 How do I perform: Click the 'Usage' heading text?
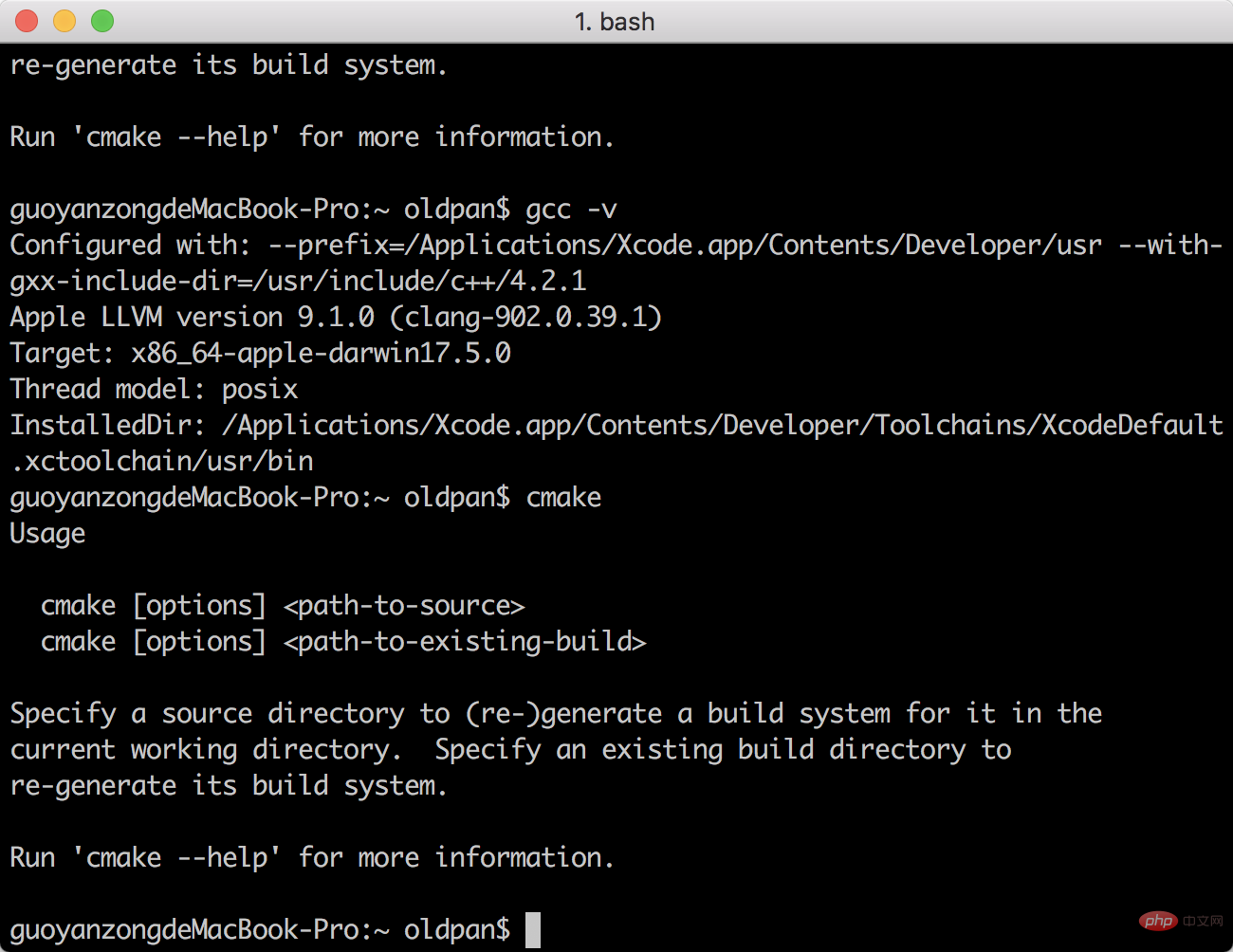47,534
